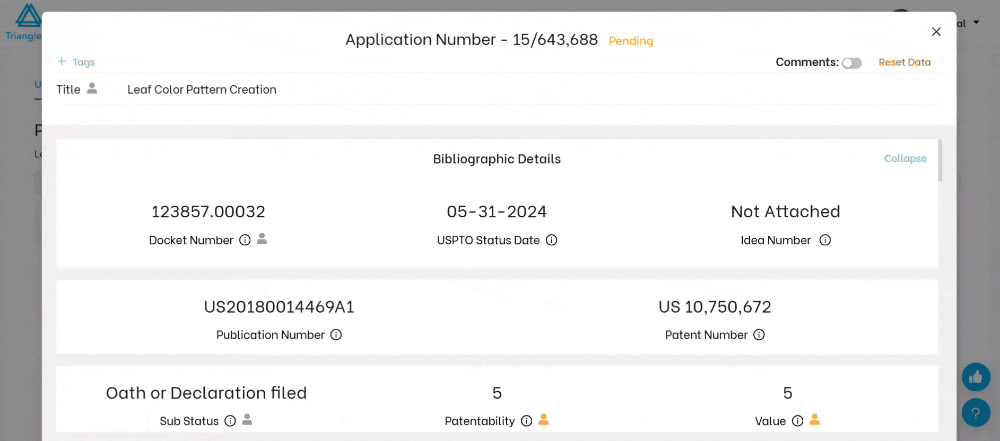Click the Patent Number info icon
Viewport: 1000px width, 441px height.
[x=759, y=335]
